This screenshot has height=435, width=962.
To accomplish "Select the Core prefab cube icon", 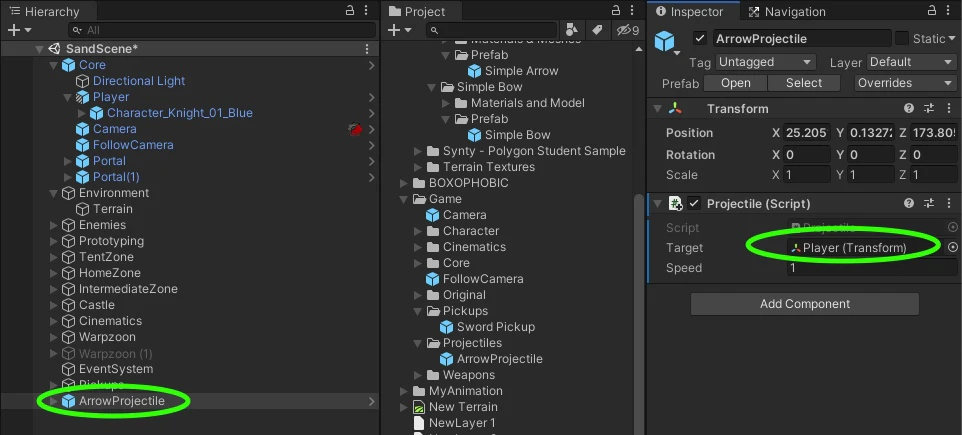I will tap(68, 65).
